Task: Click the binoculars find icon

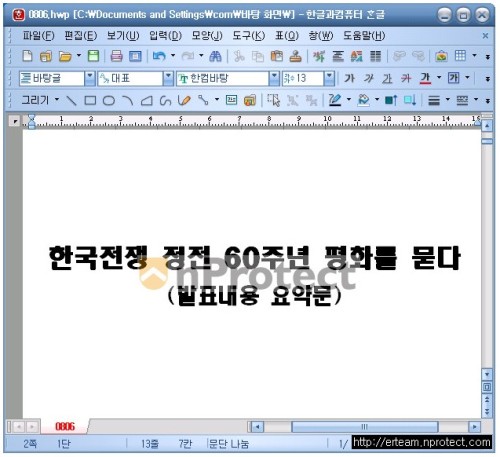Action: tap(215, 56)
